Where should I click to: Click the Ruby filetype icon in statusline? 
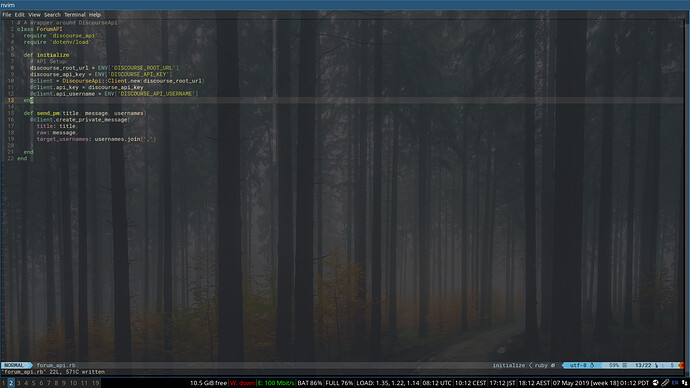click(x=553, y=366)
